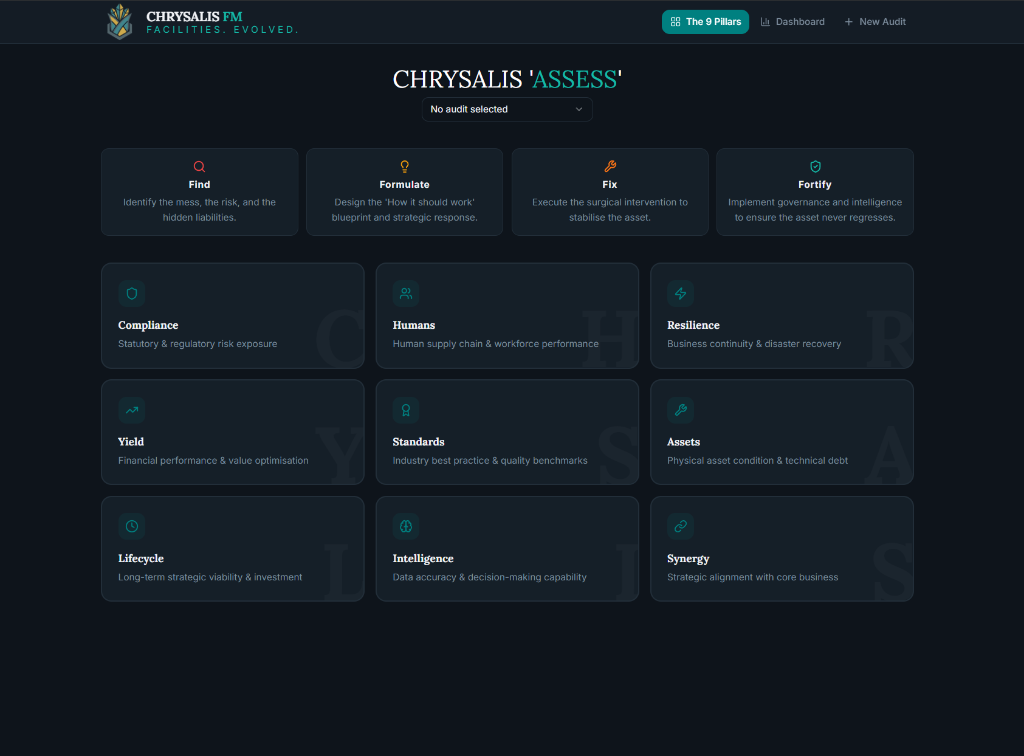Viewport: 1024px width, 756px height.
Task: Open the Compliance pillar heading
Action: coord(148,325)
